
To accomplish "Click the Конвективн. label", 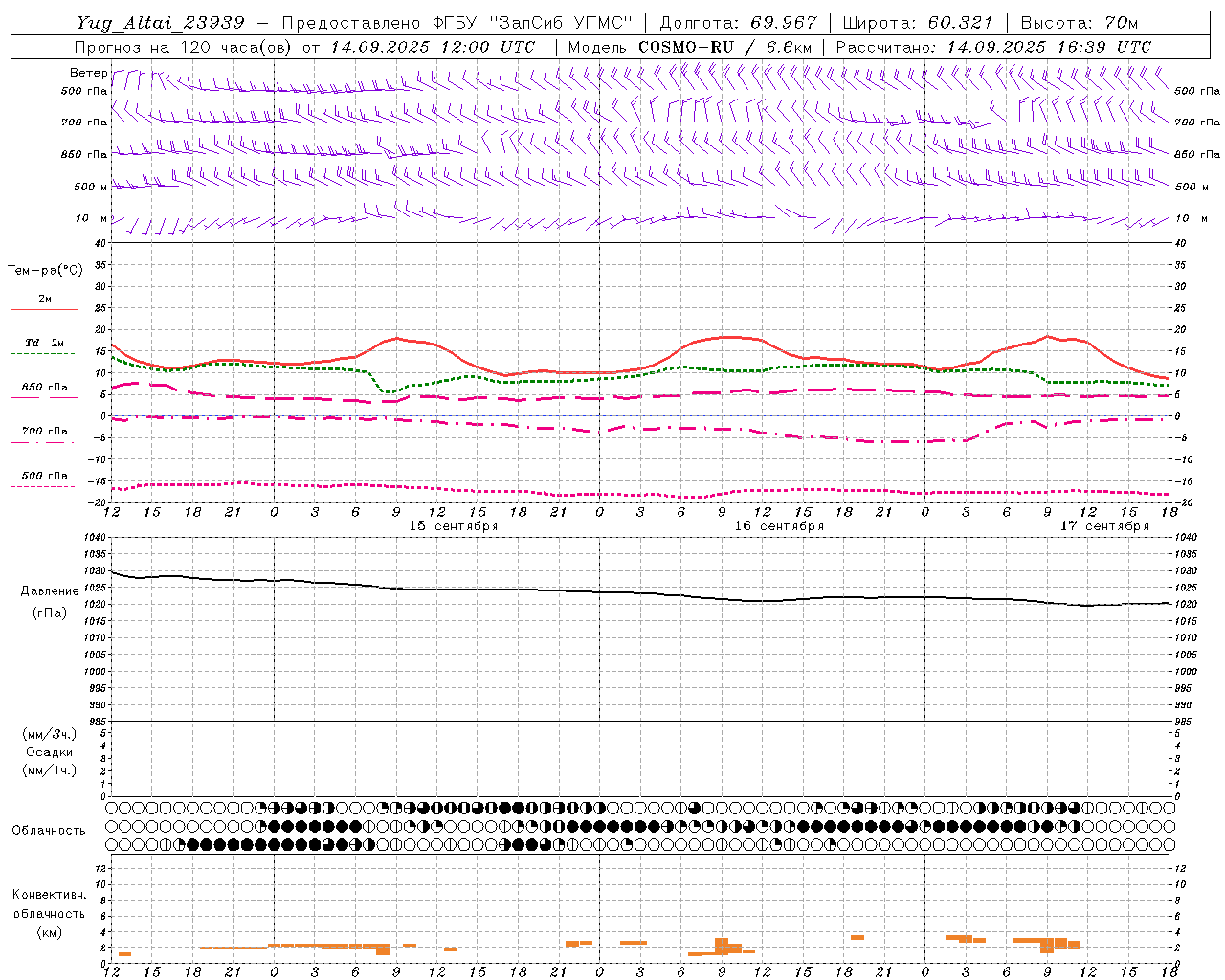I will tap(49, 895).
